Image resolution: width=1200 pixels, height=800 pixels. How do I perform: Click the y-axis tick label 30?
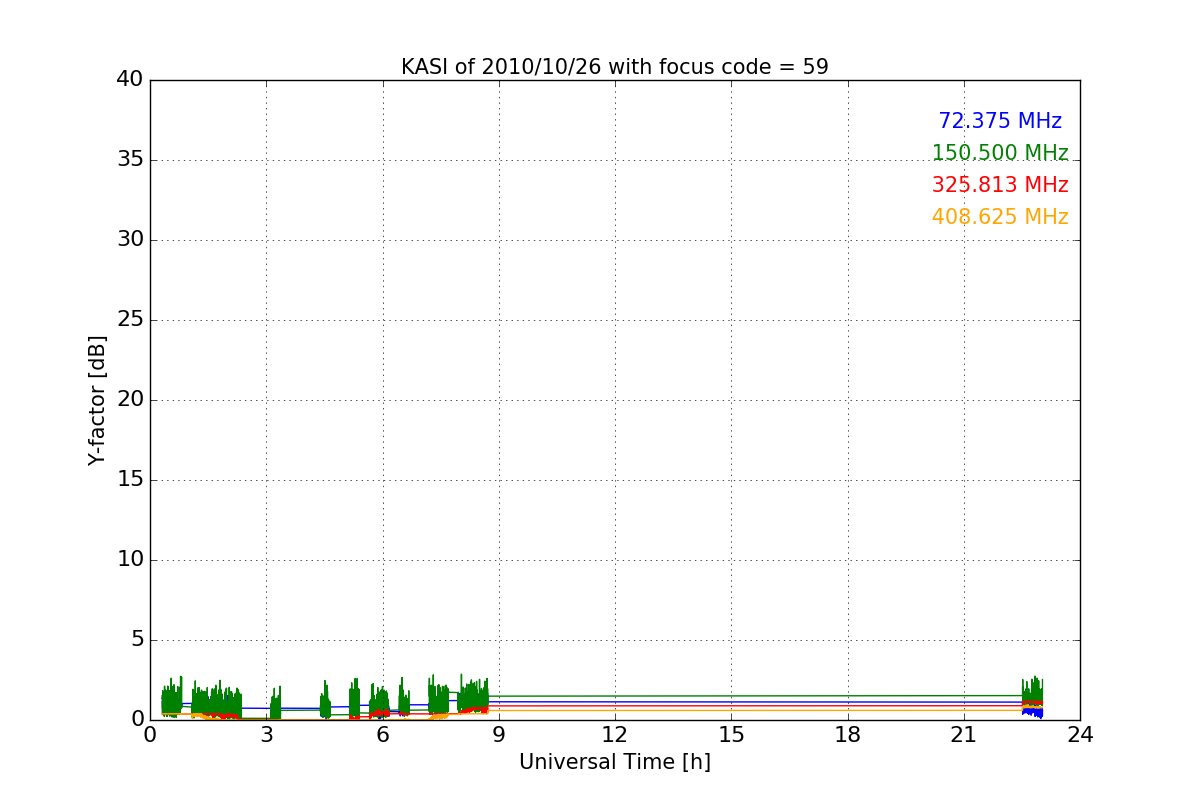[x=130, y=240]
